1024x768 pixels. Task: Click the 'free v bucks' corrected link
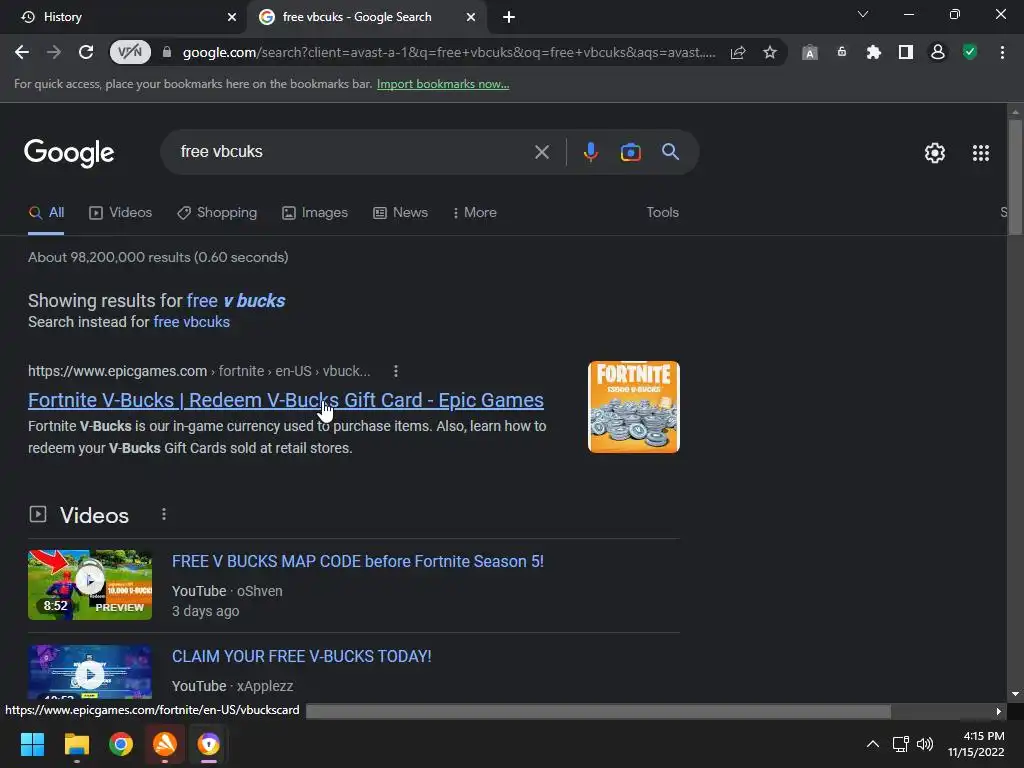pyautogui.click(x=236, y=300)
